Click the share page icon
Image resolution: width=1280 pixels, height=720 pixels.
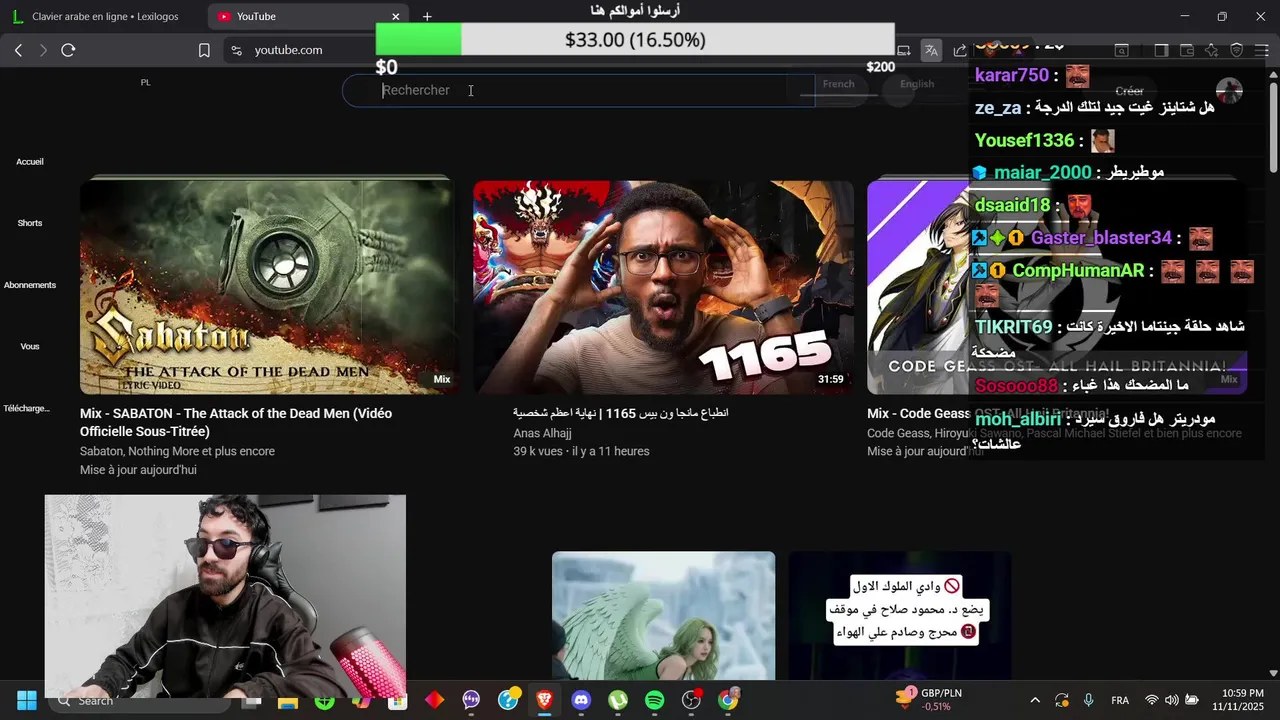point(960,50)
